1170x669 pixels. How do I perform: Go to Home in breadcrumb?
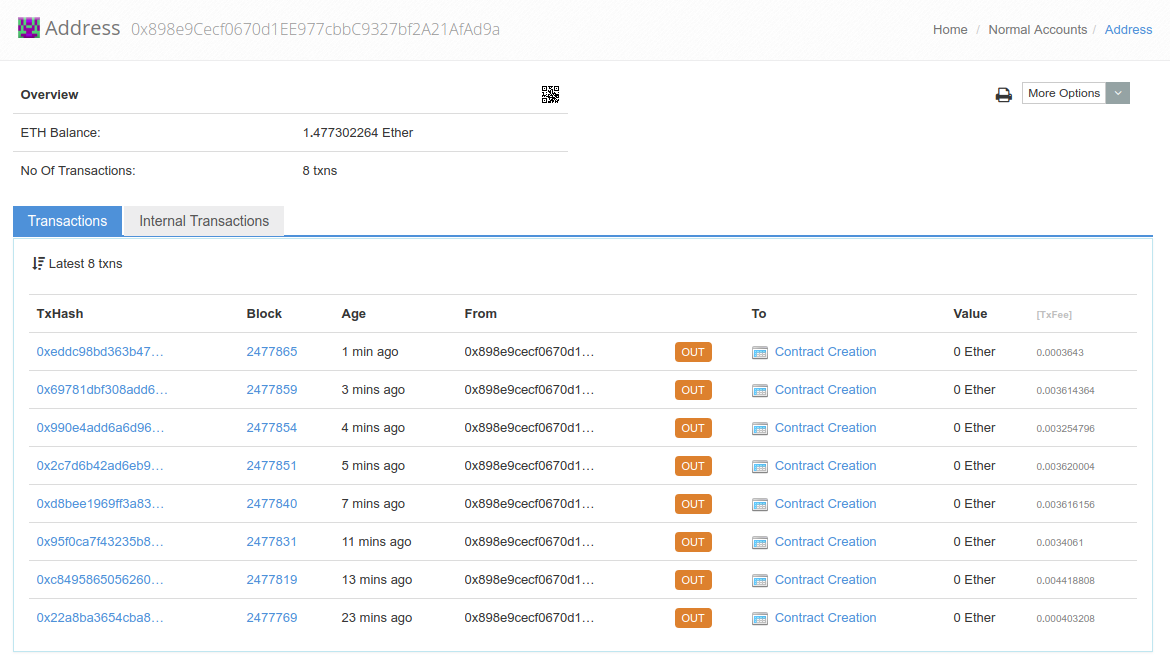click(x=950, y=30)
